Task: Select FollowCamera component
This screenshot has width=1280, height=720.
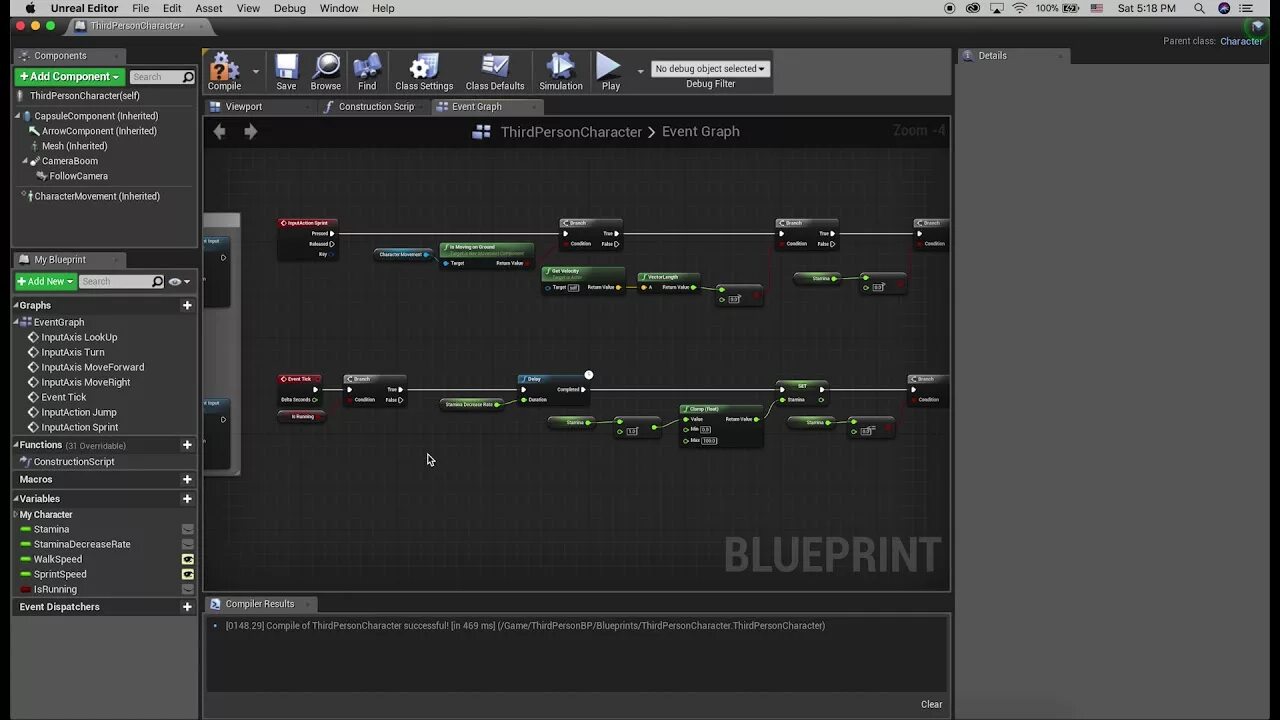Action: [x=79, y=176]
